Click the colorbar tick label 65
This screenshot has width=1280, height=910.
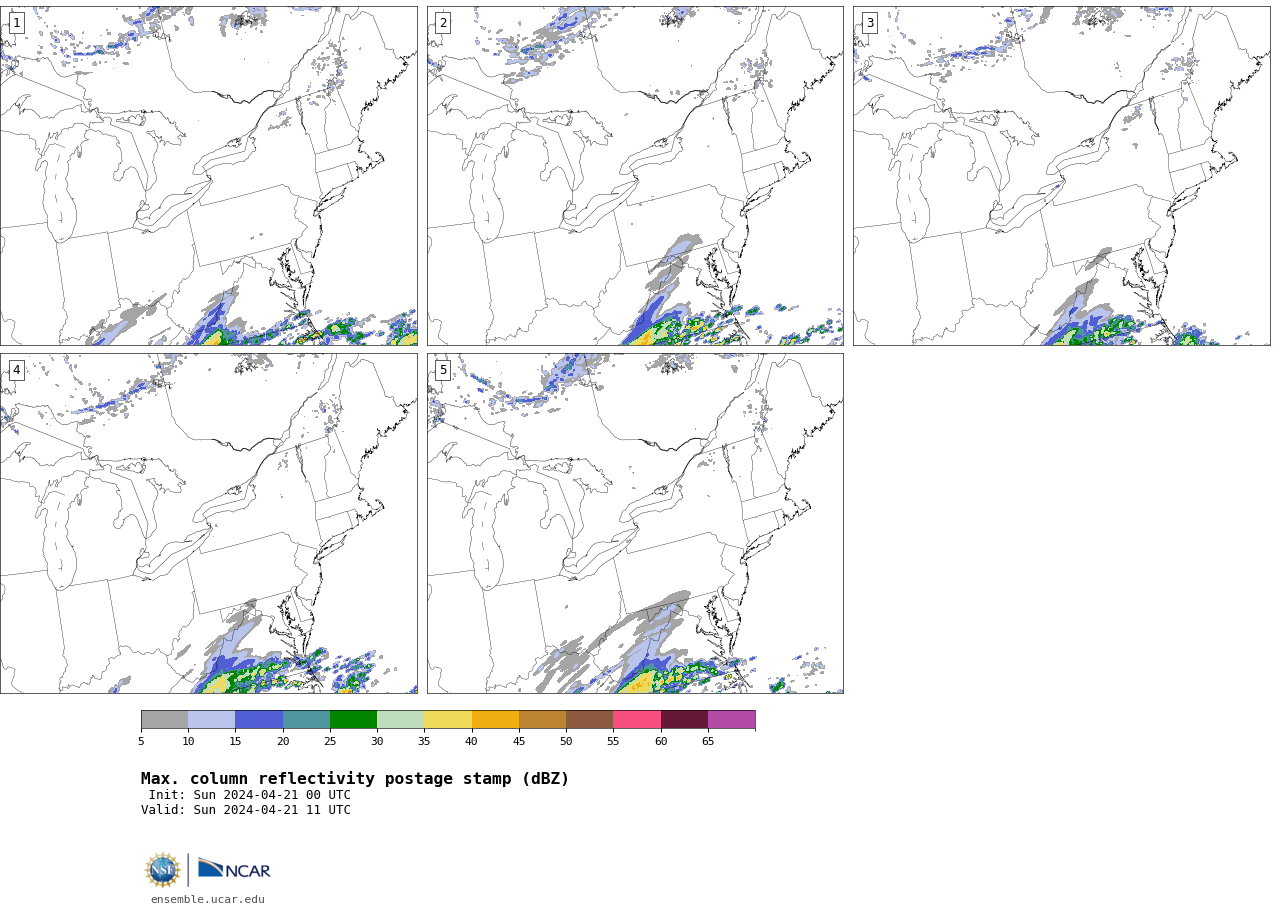(708, 741)
